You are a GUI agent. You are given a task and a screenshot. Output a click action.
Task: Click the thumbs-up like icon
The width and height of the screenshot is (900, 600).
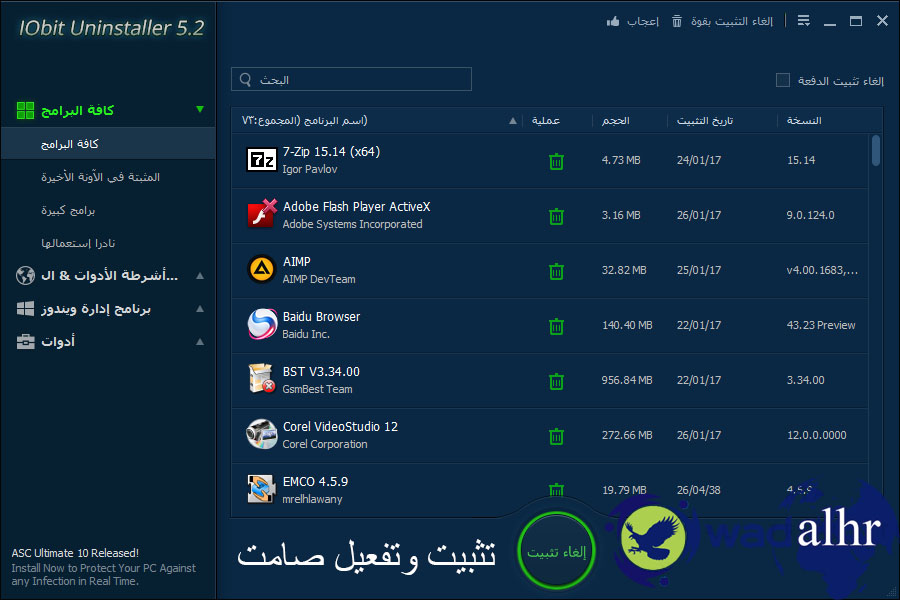(x=613, y=21)
